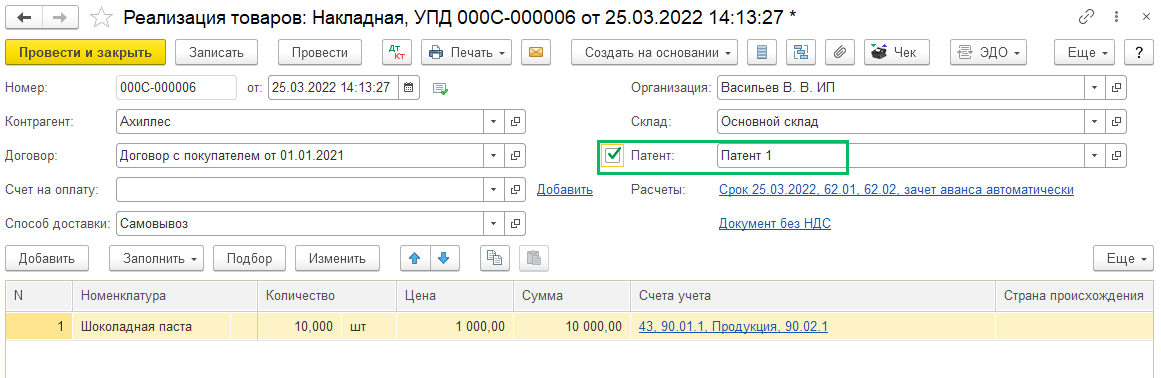
Task: Open table Еще menu
Action: point(1124,258)
